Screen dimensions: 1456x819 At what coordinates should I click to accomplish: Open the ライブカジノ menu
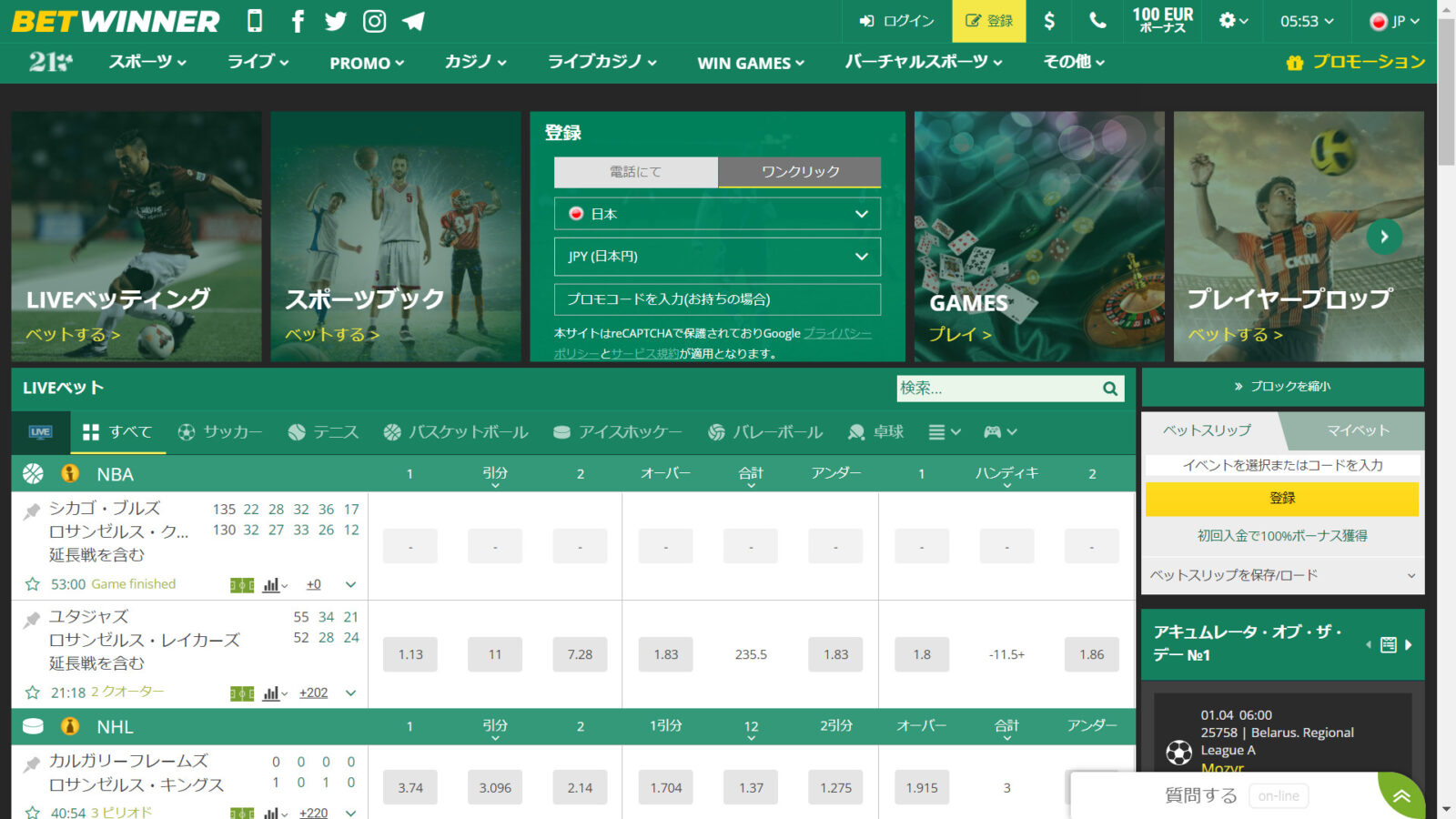click(x=602, y=62)
